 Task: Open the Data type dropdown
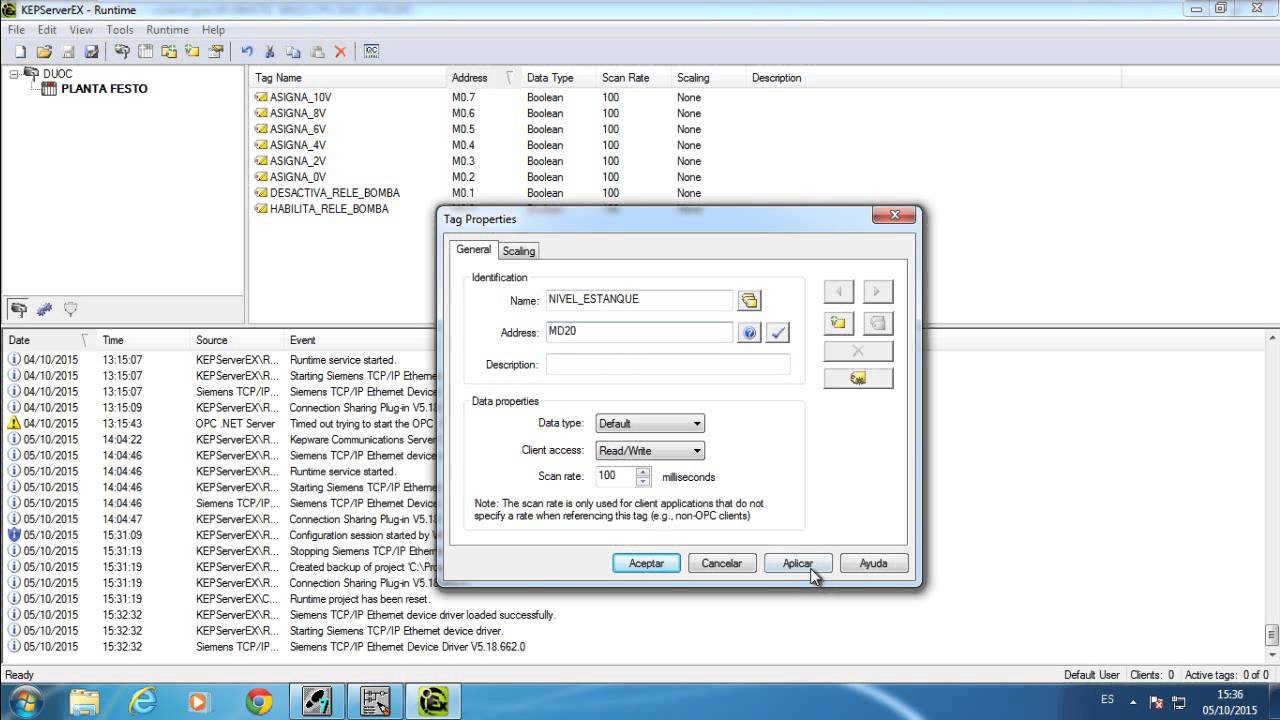[650, 424]
